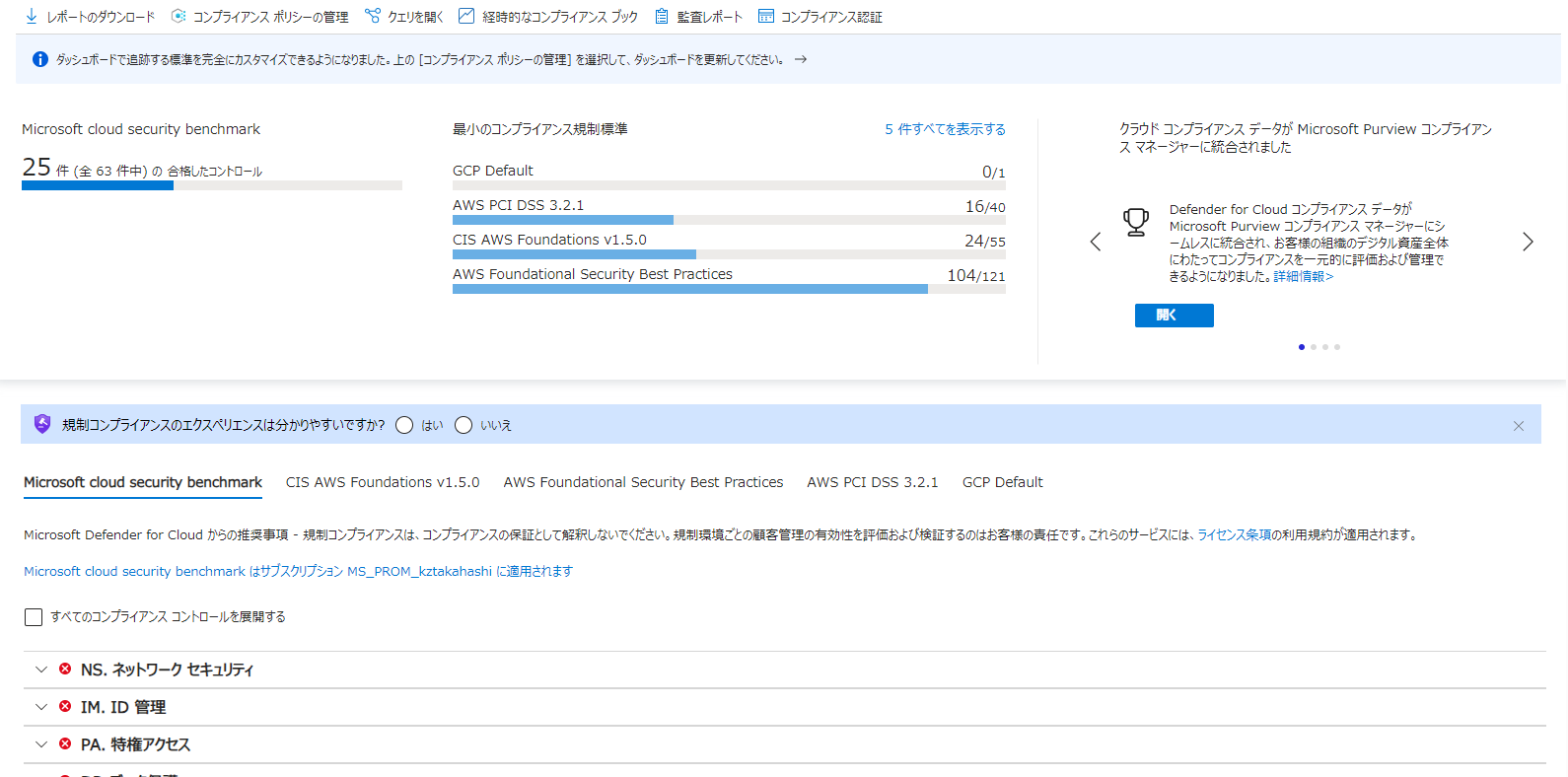Expand the PA. 特権アクセス section
Image resolution: width=1568 pixels, height=777 pixels.
[41, 744]
